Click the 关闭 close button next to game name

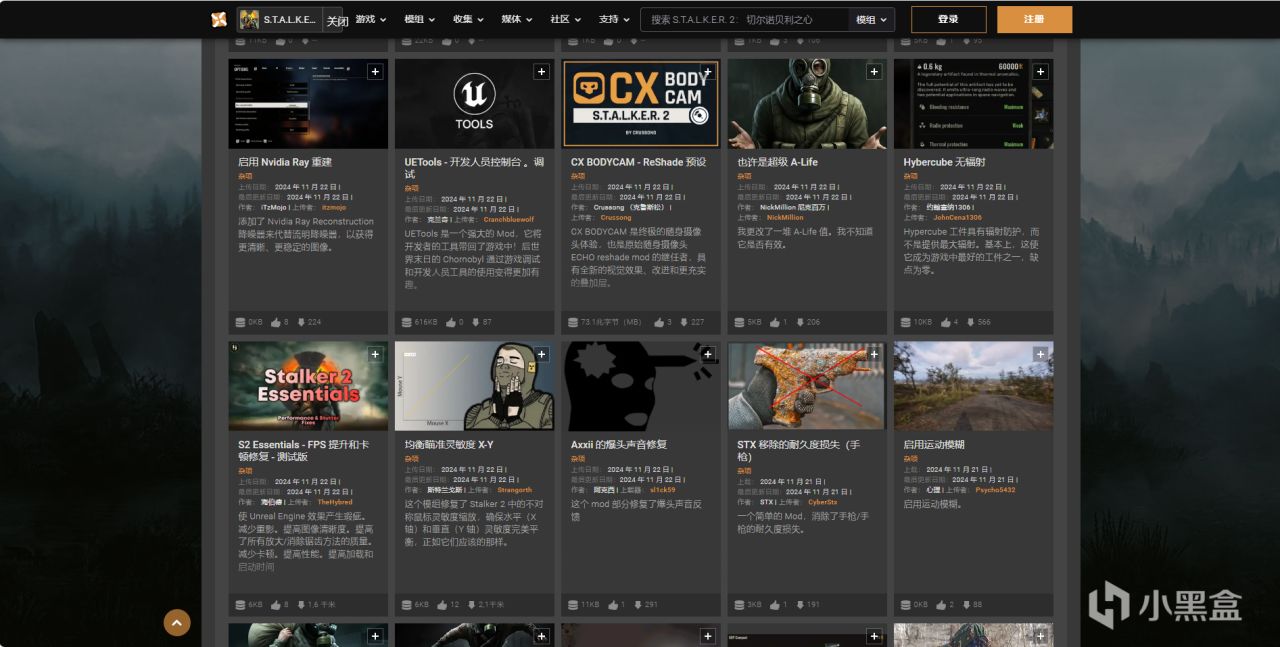pyautogui.click(x=337, y=20)
